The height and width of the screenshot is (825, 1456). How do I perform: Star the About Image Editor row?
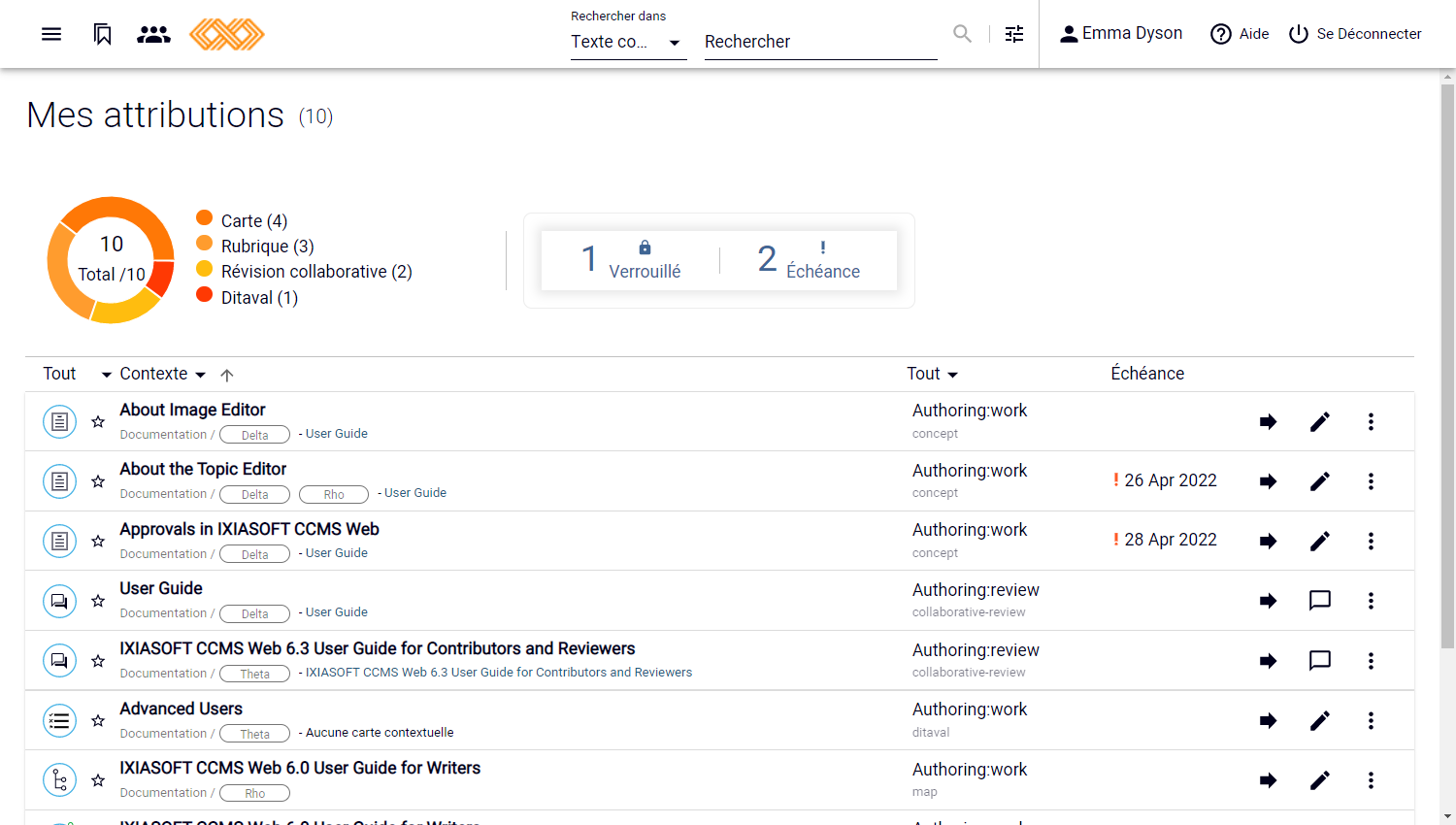98,421
